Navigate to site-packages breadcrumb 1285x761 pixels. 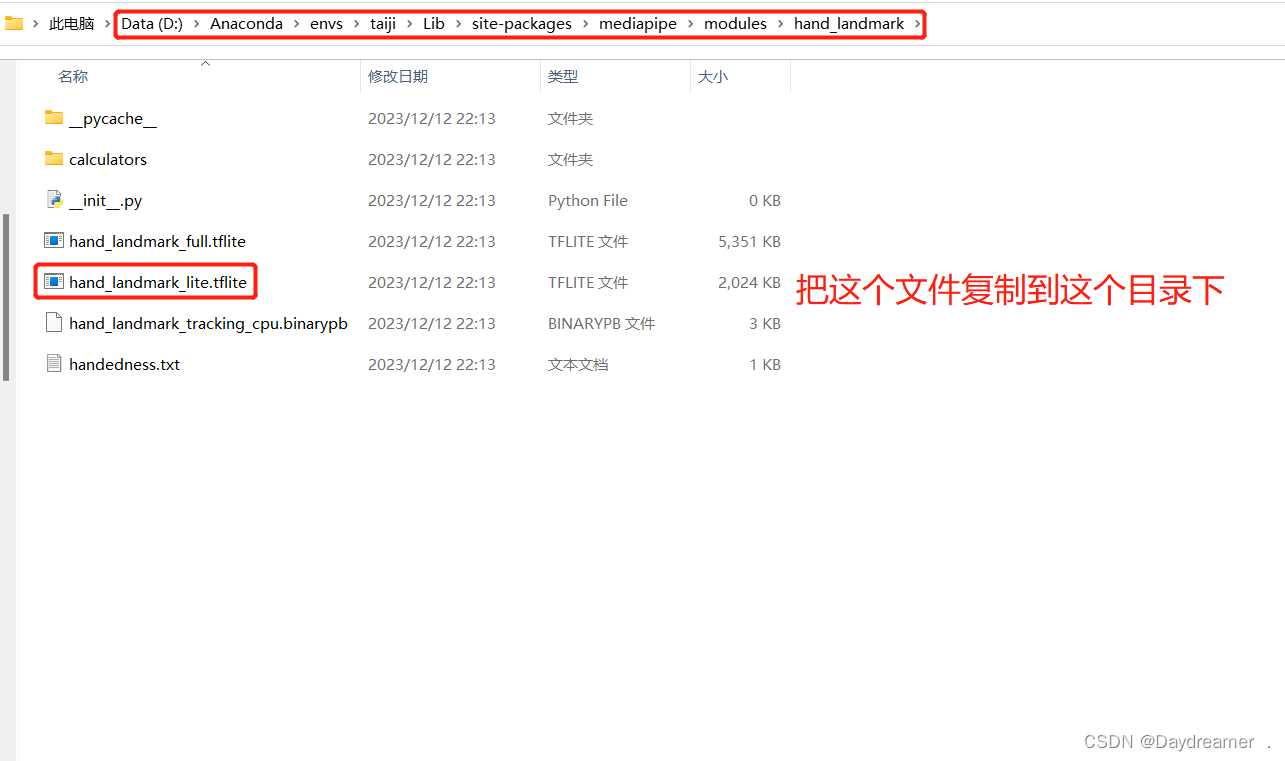[521, 24]
